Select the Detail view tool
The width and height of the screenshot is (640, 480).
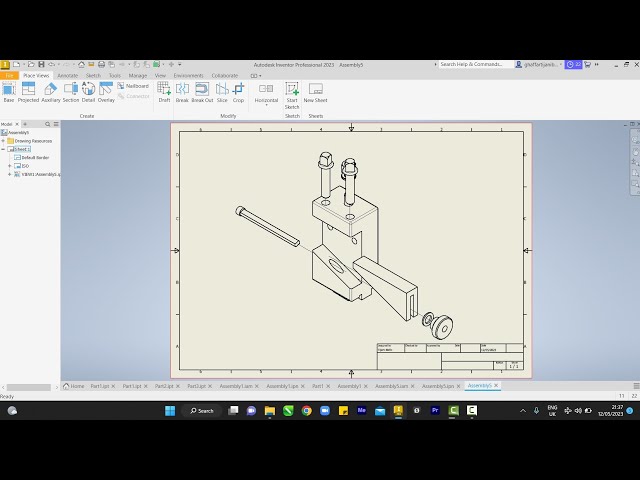tap(88, 92)
